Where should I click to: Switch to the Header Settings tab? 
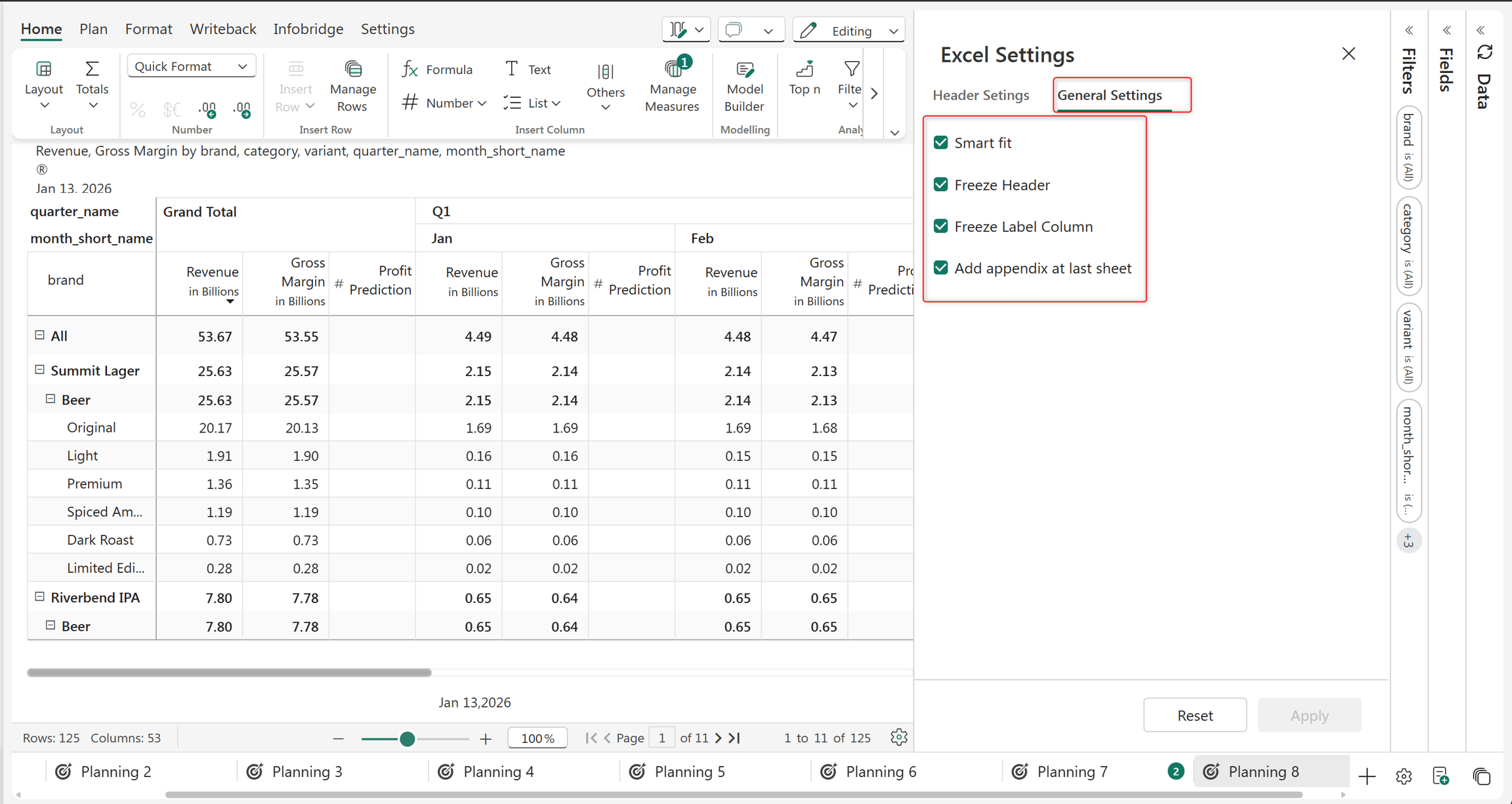(980, 95)
